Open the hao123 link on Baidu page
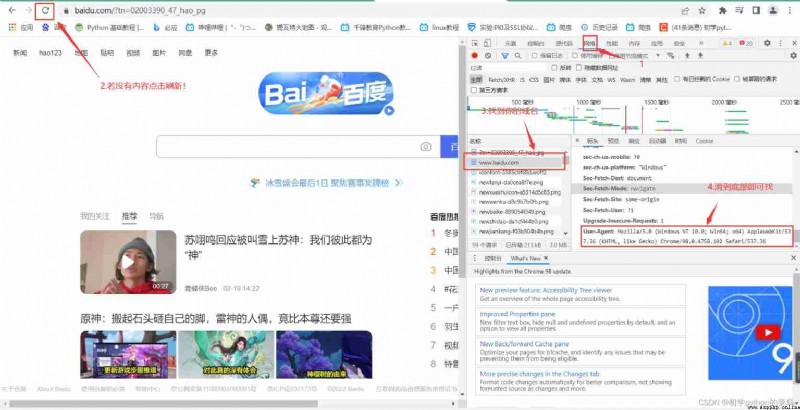Viewport: 800px width, 410px height. [51, 53]
